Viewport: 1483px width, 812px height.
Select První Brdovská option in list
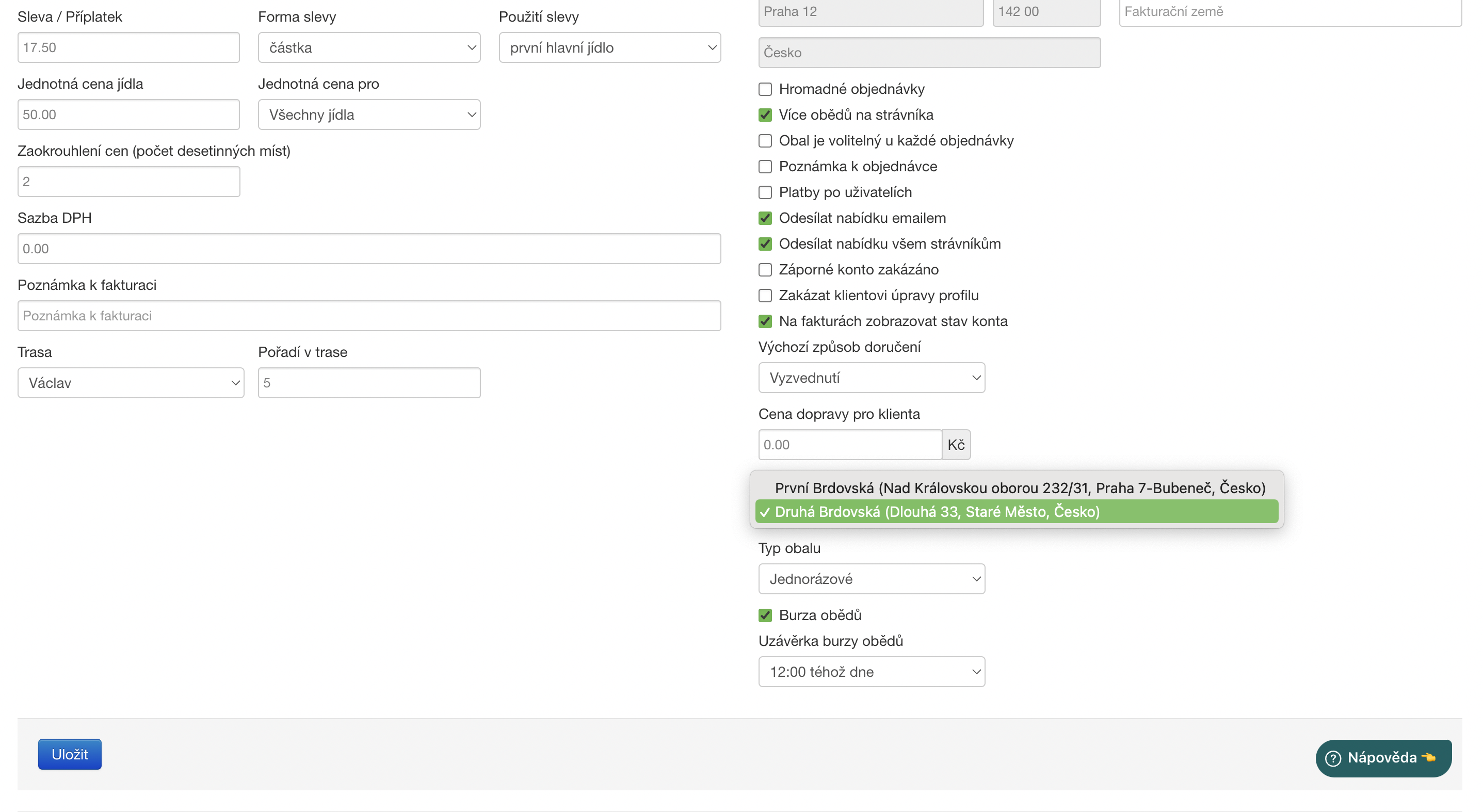point(1020,488)
